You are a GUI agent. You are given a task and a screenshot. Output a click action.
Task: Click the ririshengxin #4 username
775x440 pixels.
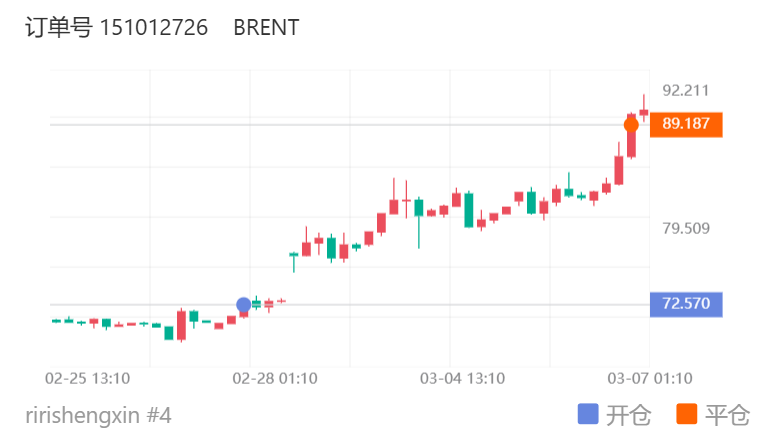coord(99,414)
